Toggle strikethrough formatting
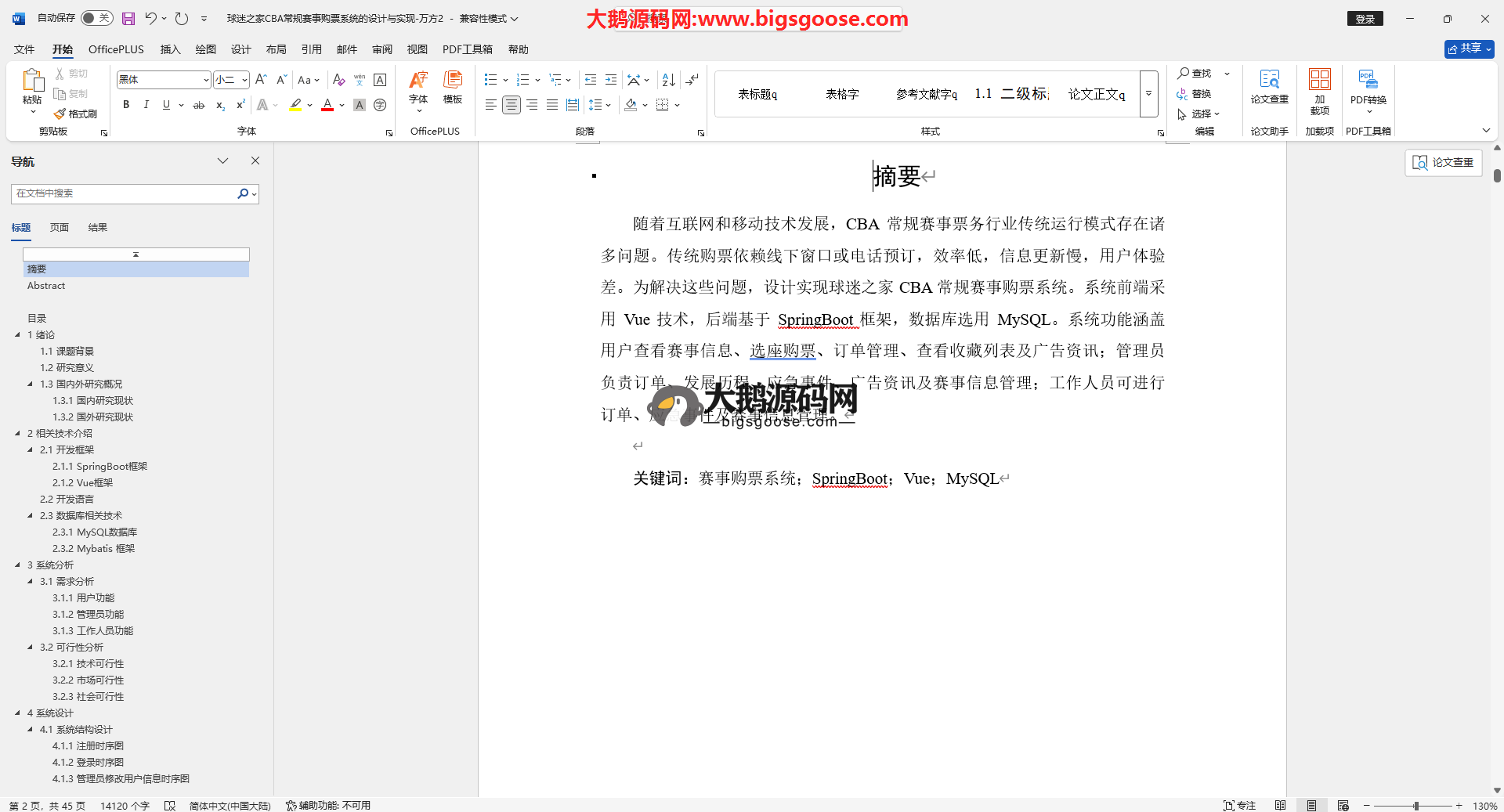1504x812 pixels. [x=199, y=105]
